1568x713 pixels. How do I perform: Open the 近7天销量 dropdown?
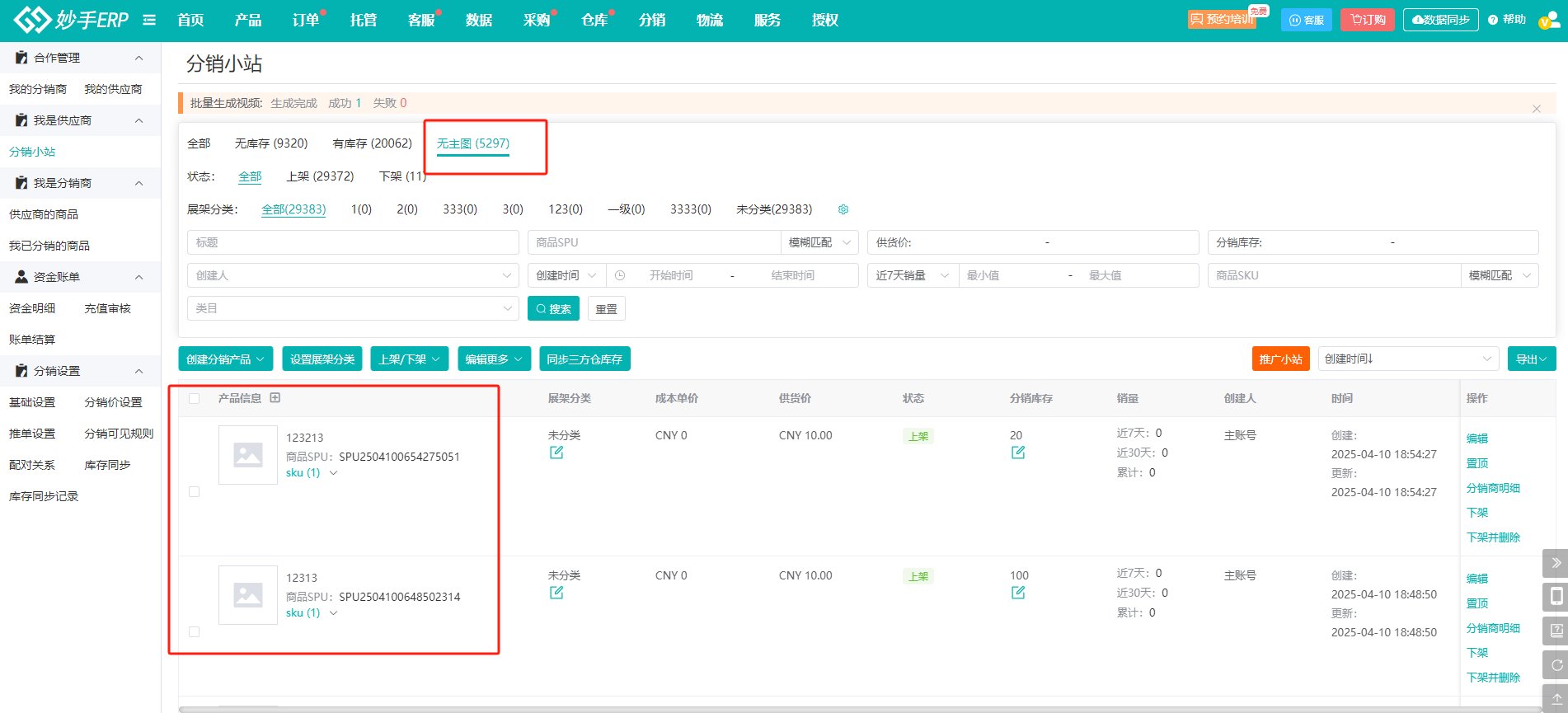(x=913, y=275)
